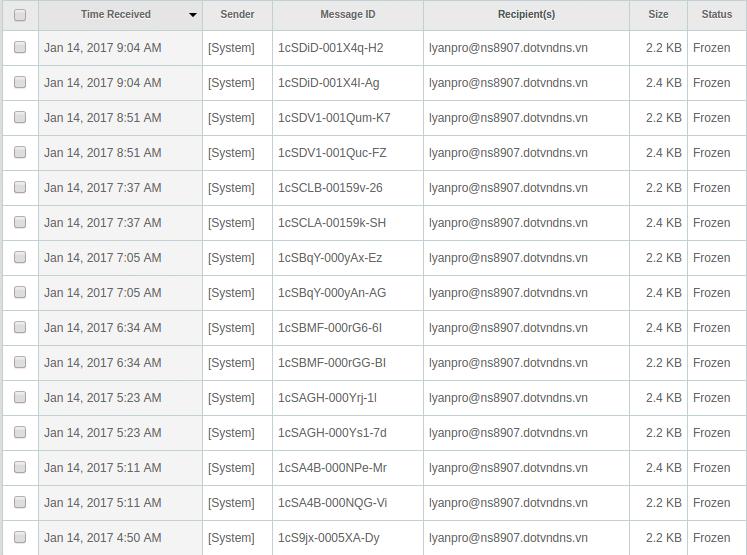Check the box for message 1cSBMF-000rG6-6I
This screenshot has width=747, height=555.
(x=20, y=327)
